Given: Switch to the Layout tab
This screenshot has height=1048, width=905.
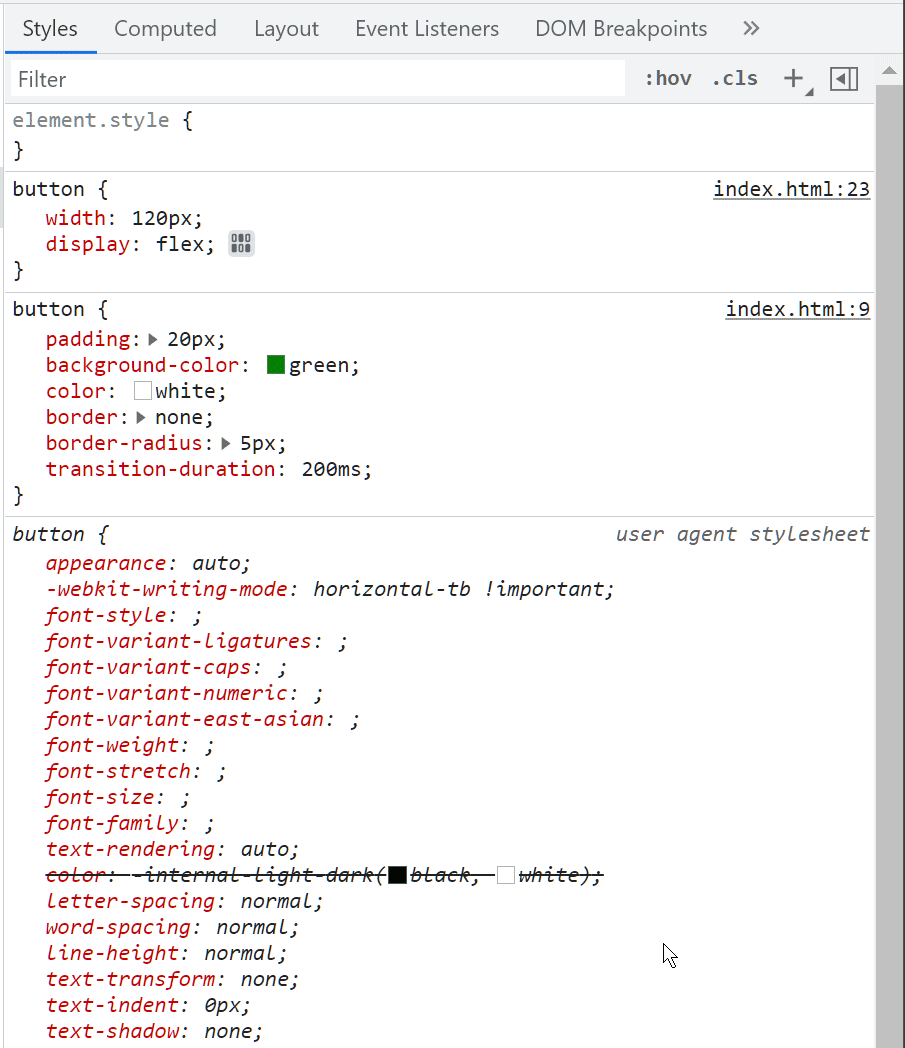Looking at the screenshot, I should click(x=286, y=29).
